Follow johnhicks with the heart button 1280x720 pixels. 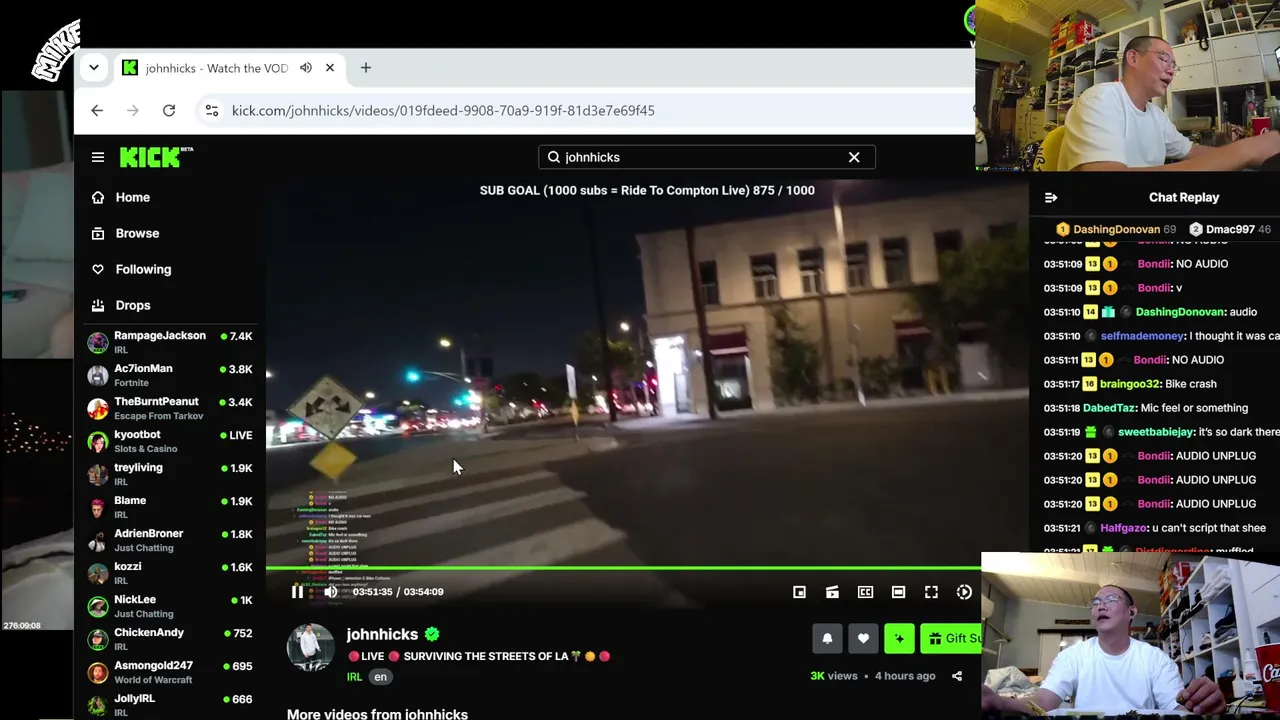863,638
